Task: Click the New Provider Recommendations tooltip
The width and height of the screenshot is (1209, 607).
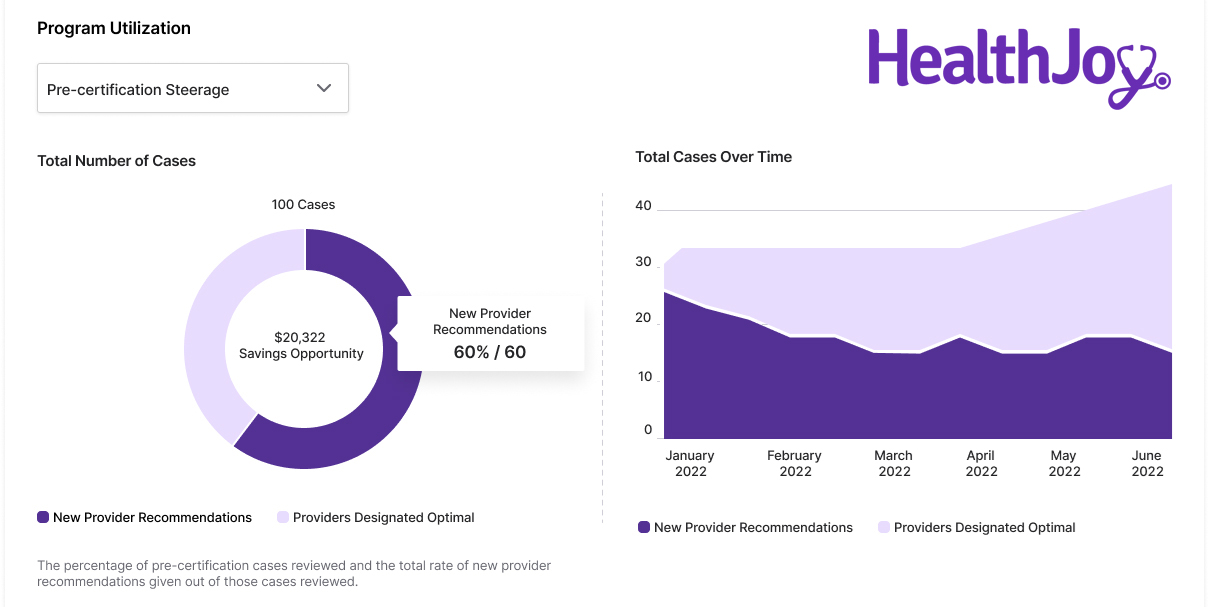Action: pos(490,333)
